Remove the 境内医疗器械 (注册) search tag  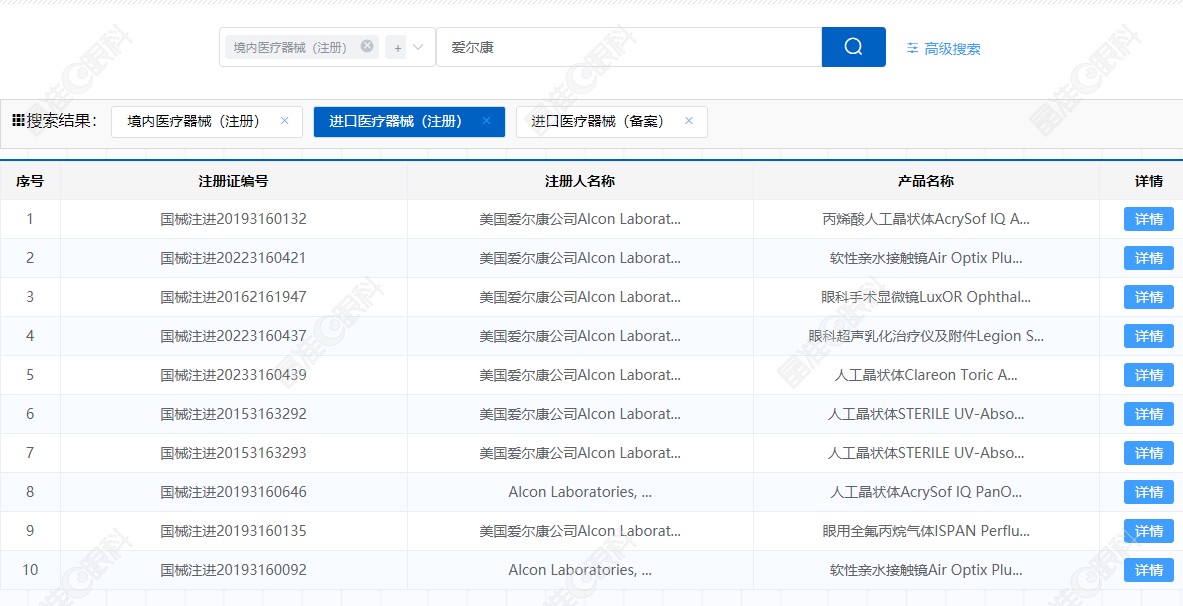[x=367, y=46]
